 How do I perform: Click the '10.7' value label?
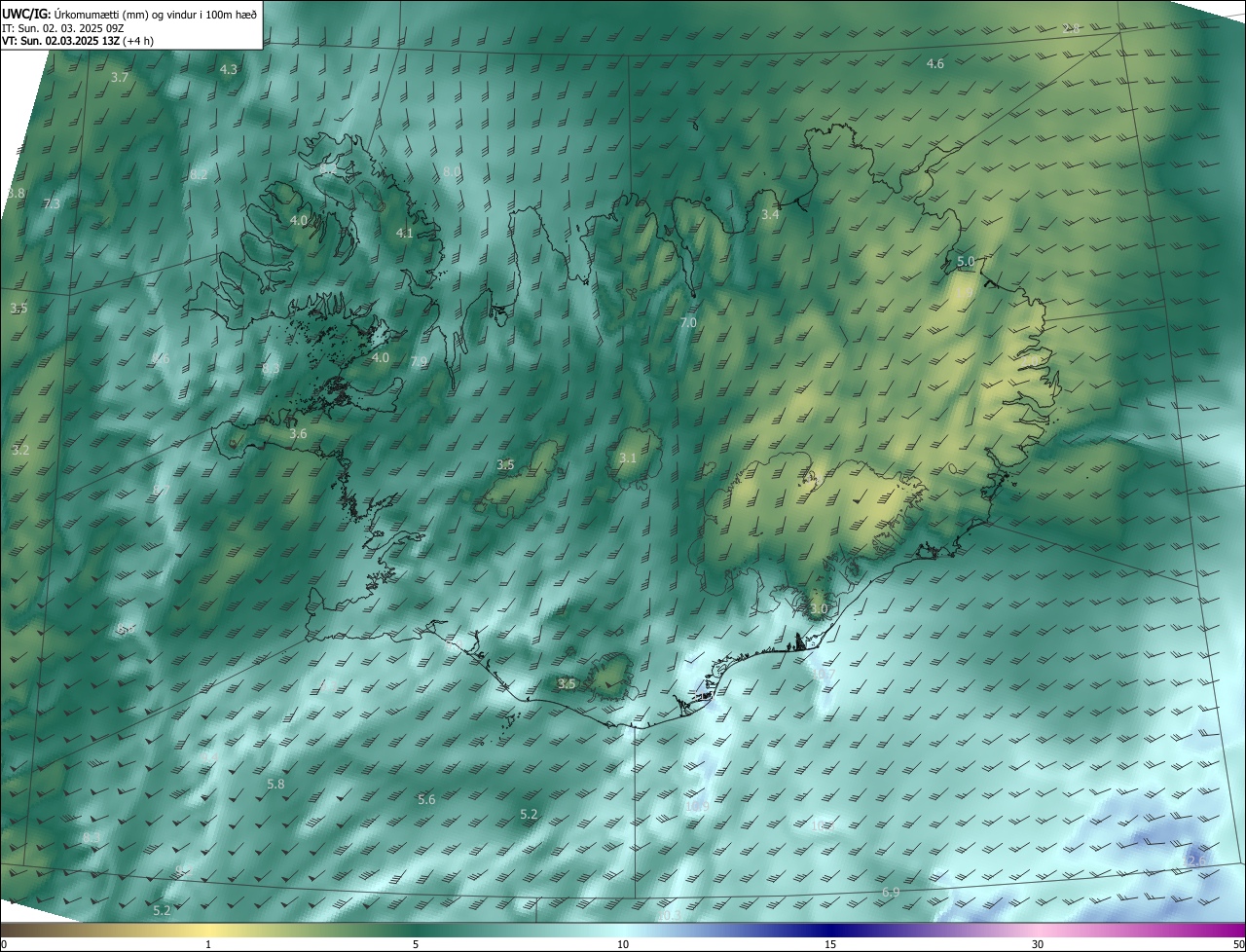tap(824, 675)
